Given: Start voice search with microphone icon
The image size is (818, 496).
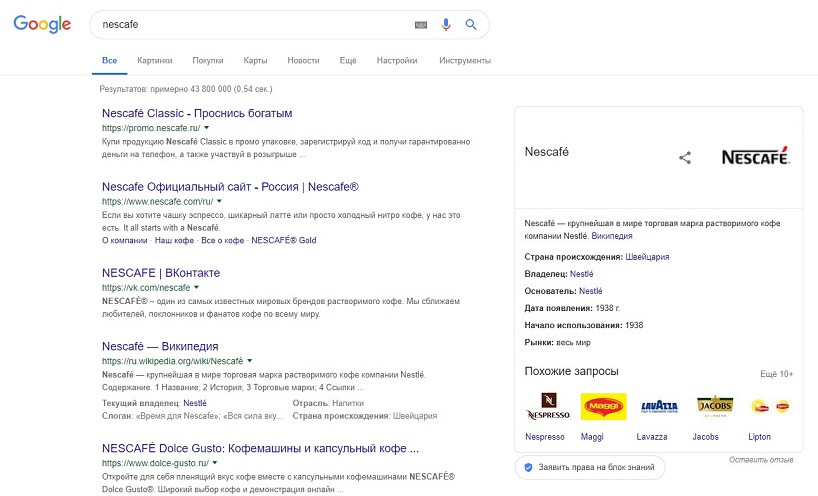Looking at the screenshot, I should (446, 25).
